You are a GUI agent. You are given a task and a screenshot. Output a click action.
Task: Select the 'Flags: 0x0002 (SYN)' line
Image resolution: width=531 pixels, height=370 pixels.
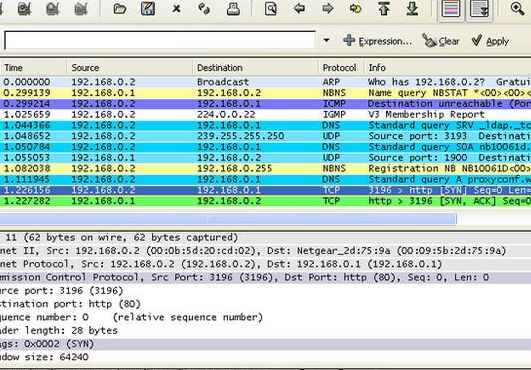click(266, 344)
